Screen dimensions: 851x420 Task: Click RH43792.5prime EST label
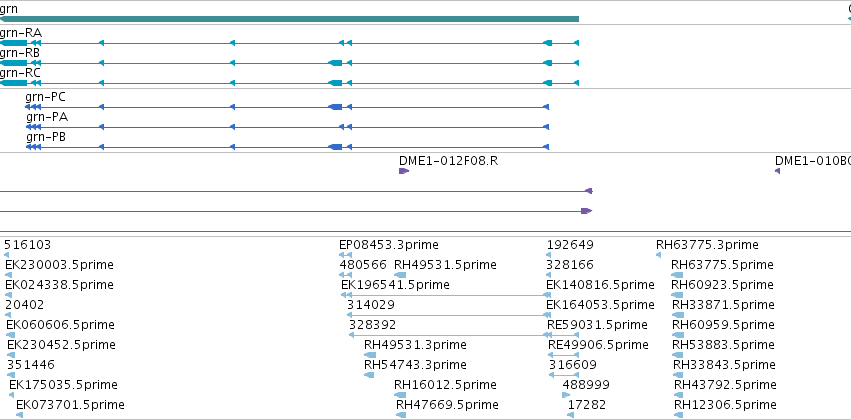coord(726,385)
